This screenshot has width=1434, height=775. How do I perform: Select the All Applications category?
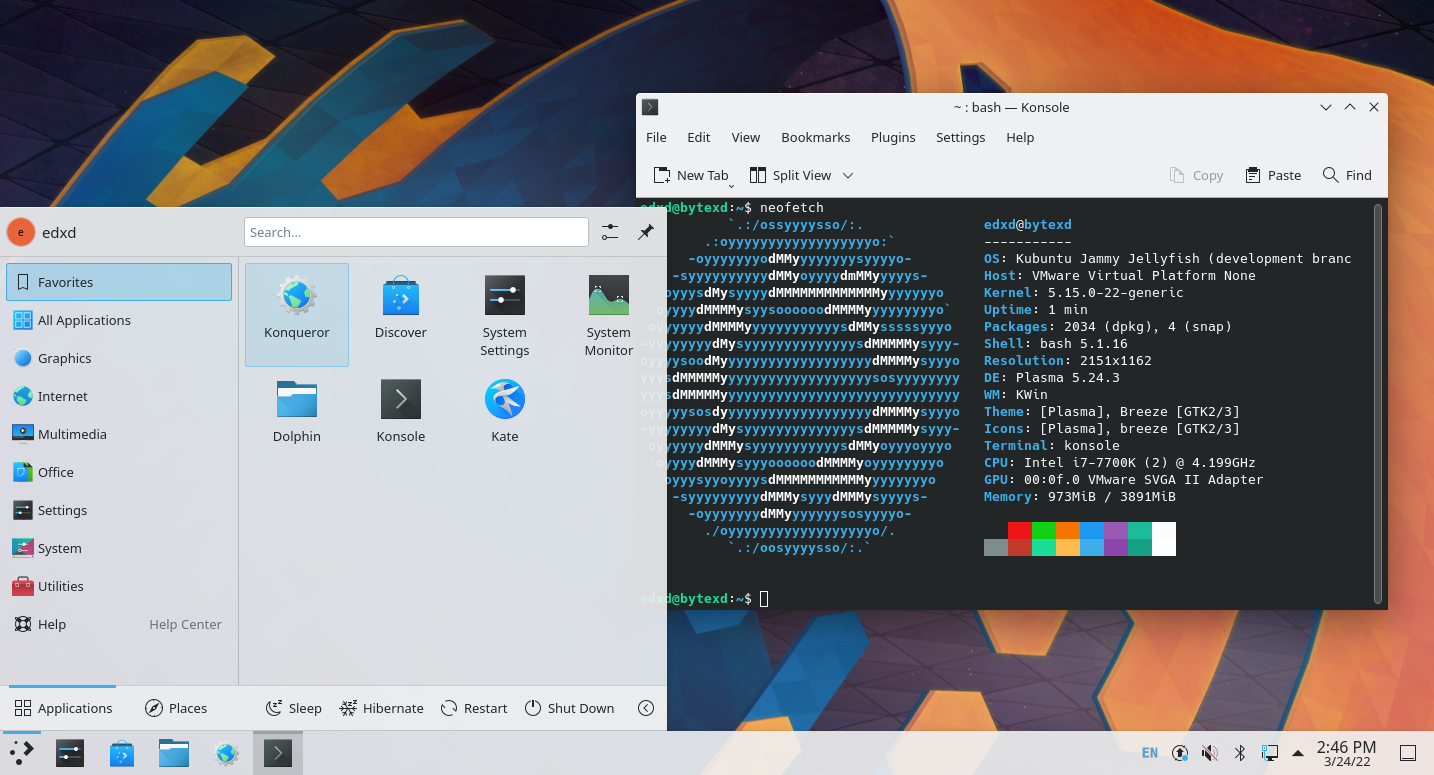[x=119, y=320]
